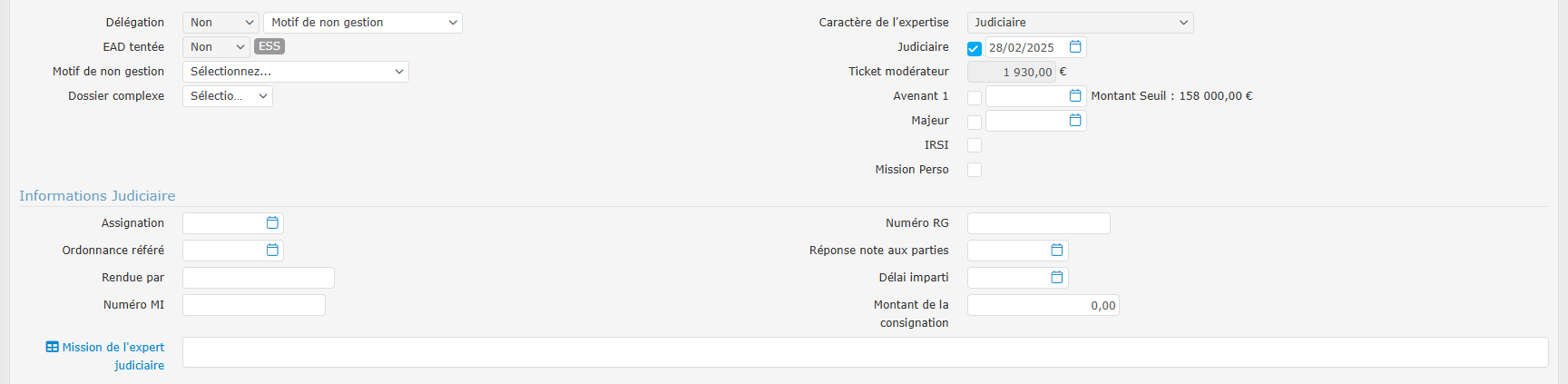
Task: Expand Caractère de l'expertise dropdown
Action: 1080,23
